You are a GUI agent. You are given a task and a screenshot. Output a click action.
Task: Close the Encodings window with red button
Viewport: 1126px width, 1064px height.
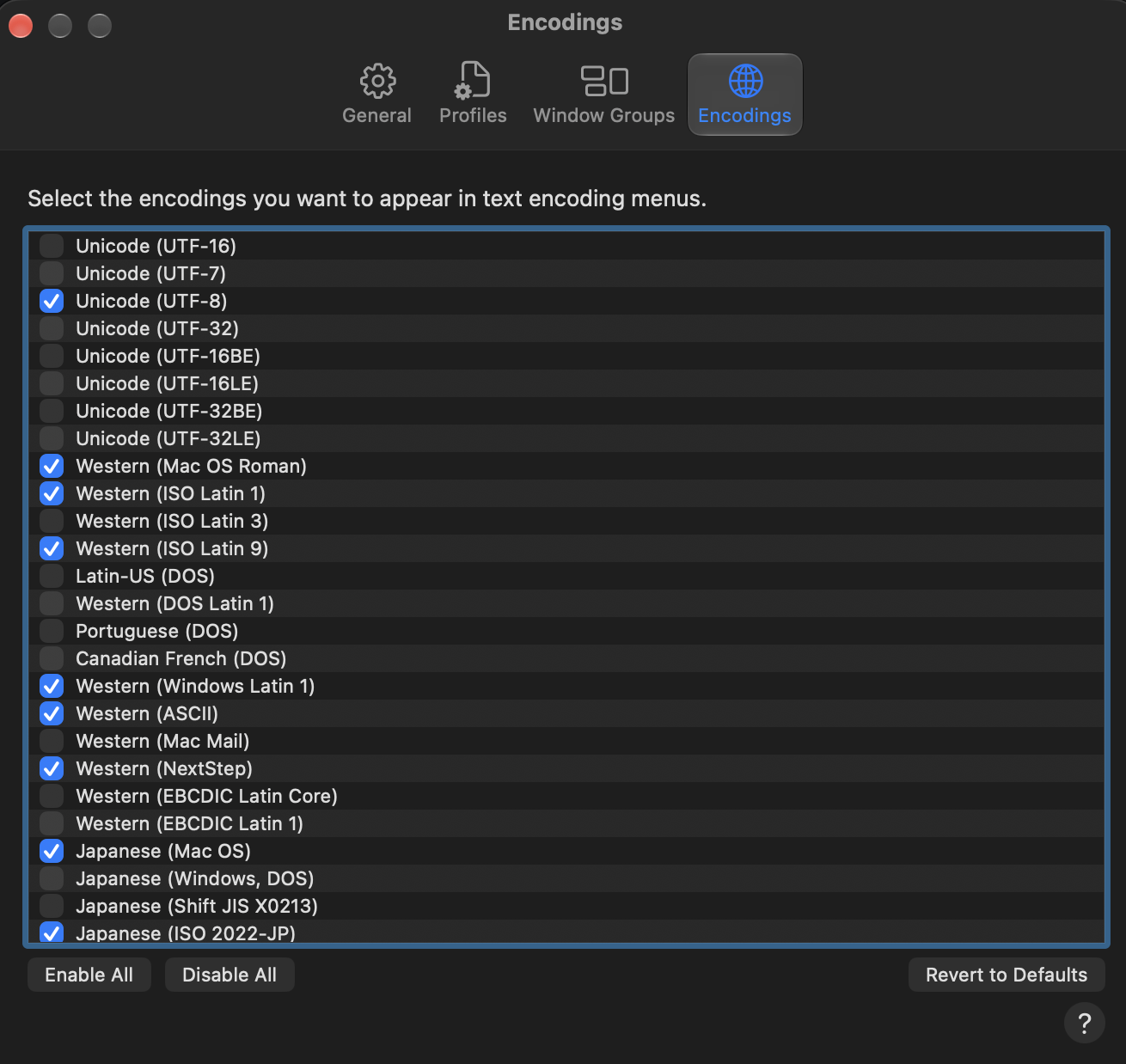click(x=21, y=26)
